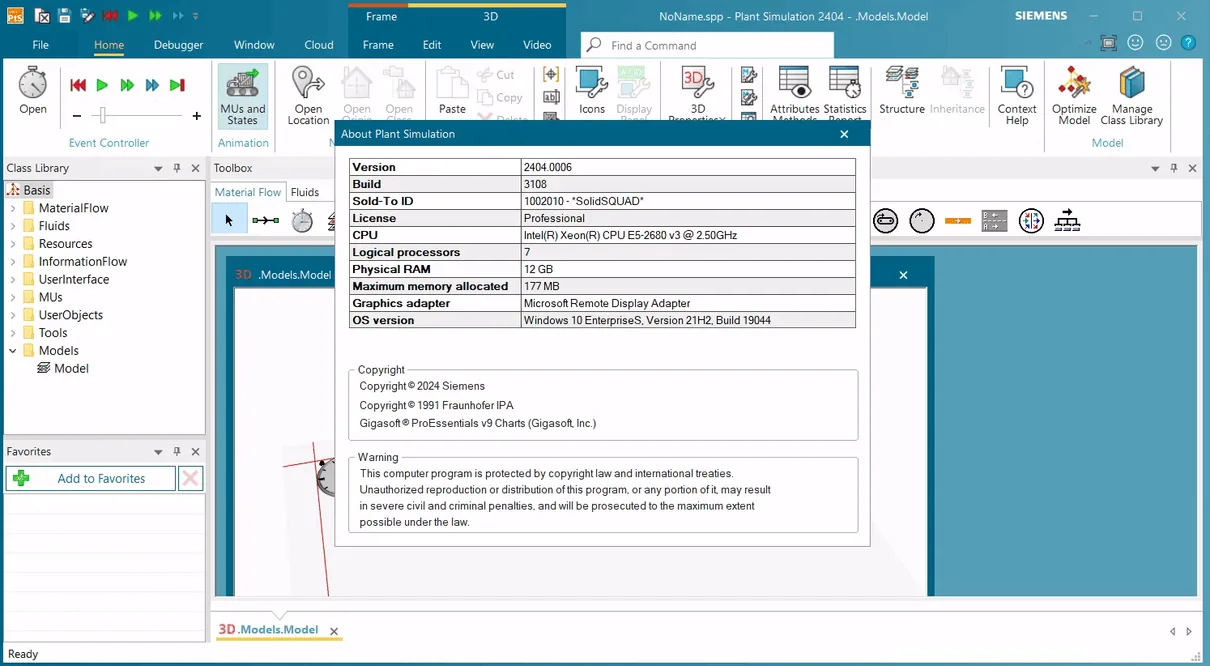Click the Structure icon in the ribbon
This screenshot has height=666, width=1210.
click(x=902, y=91)
